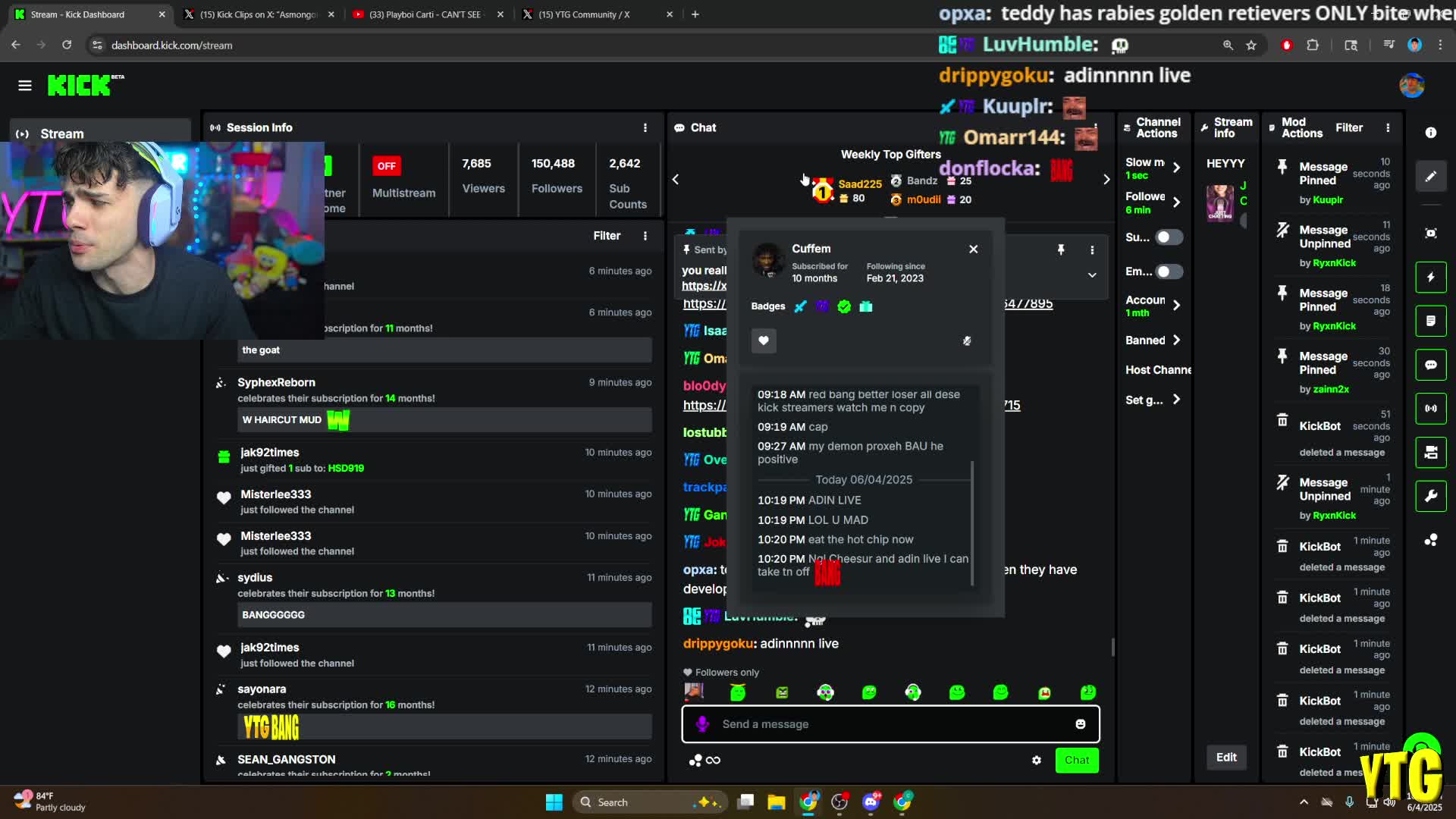
Task: Open emoji picker in message box
Action: click(1081, 724)
